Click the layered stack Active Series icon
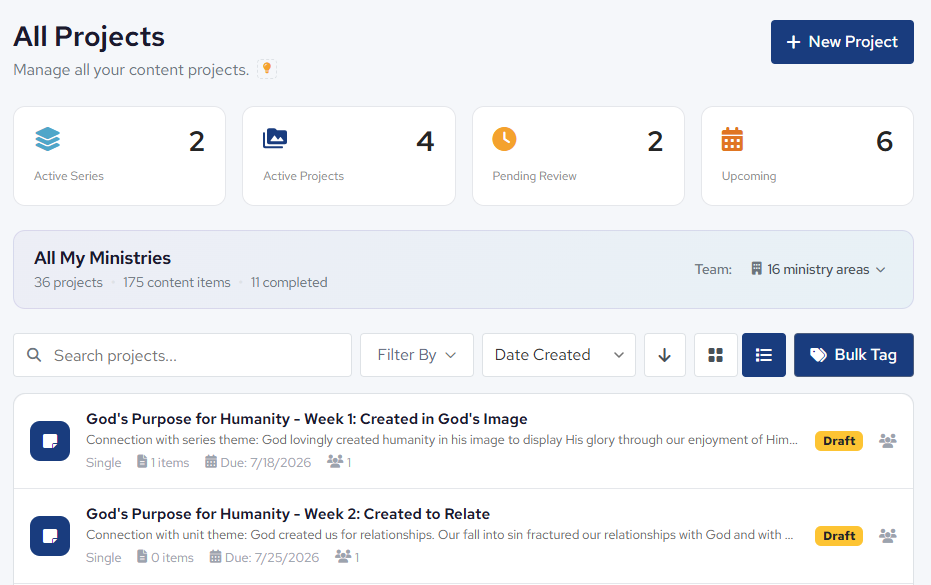 [48, 140]
